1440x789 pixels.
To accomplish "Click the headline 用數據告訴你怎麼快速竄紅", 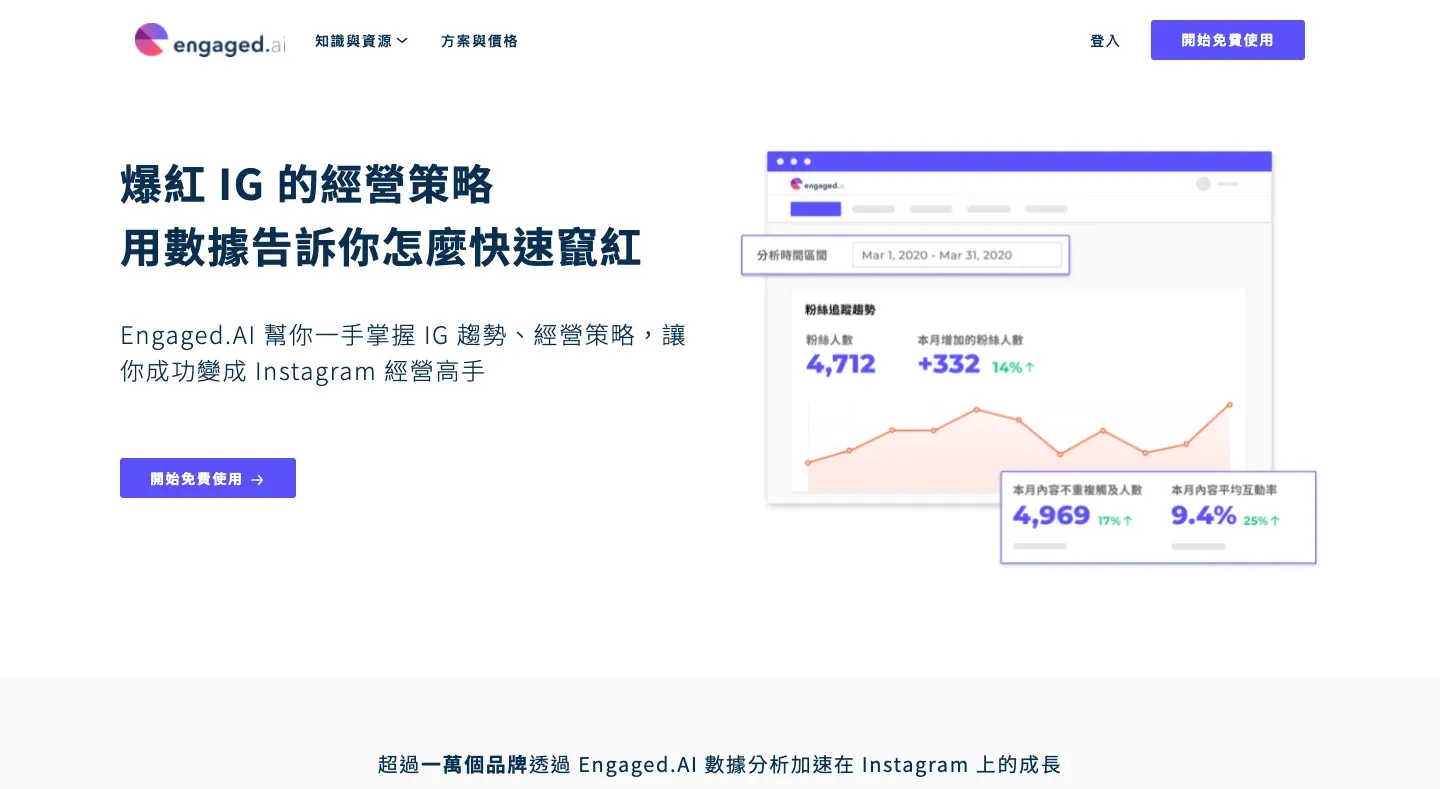I will coord(381,247).
